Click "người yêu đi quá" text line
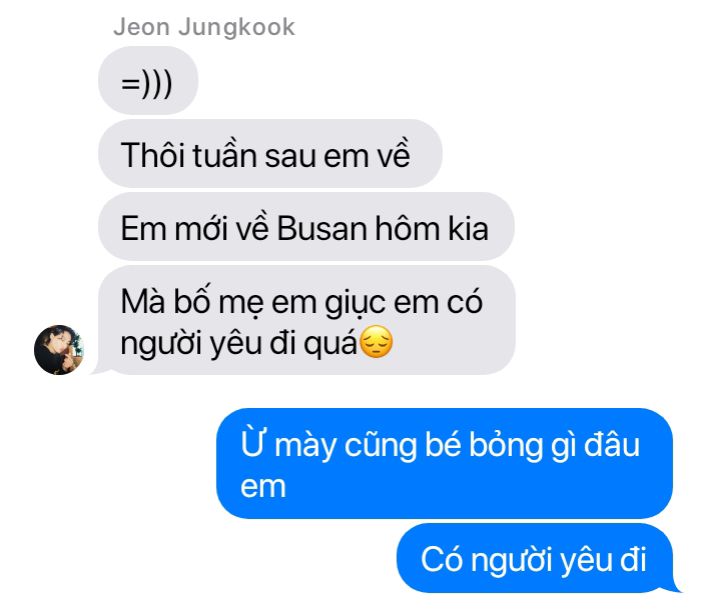 (239, 343)
